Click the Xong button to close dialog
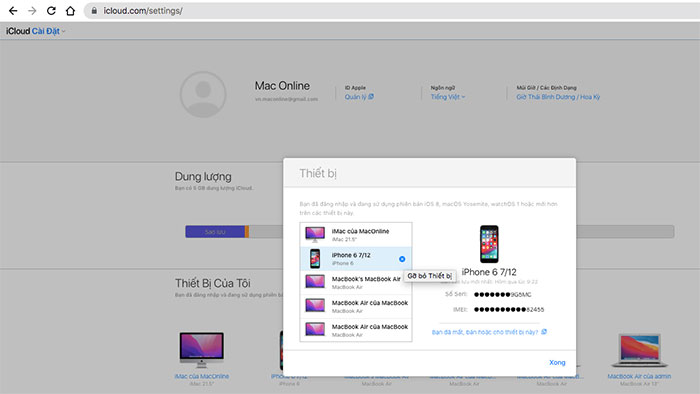The height and width of the screenshot is (394, 700). [557, 362]
